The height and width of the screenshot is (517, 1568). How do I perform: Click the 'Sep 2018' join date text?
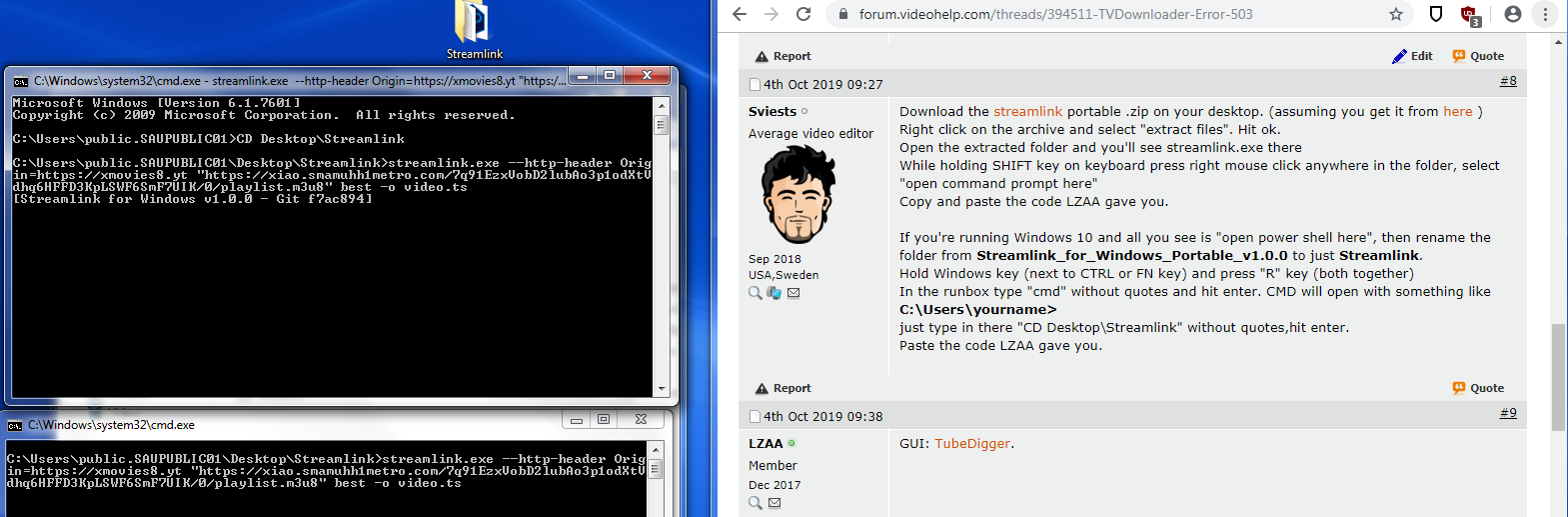pyautogui.click(x=775, y=259)
